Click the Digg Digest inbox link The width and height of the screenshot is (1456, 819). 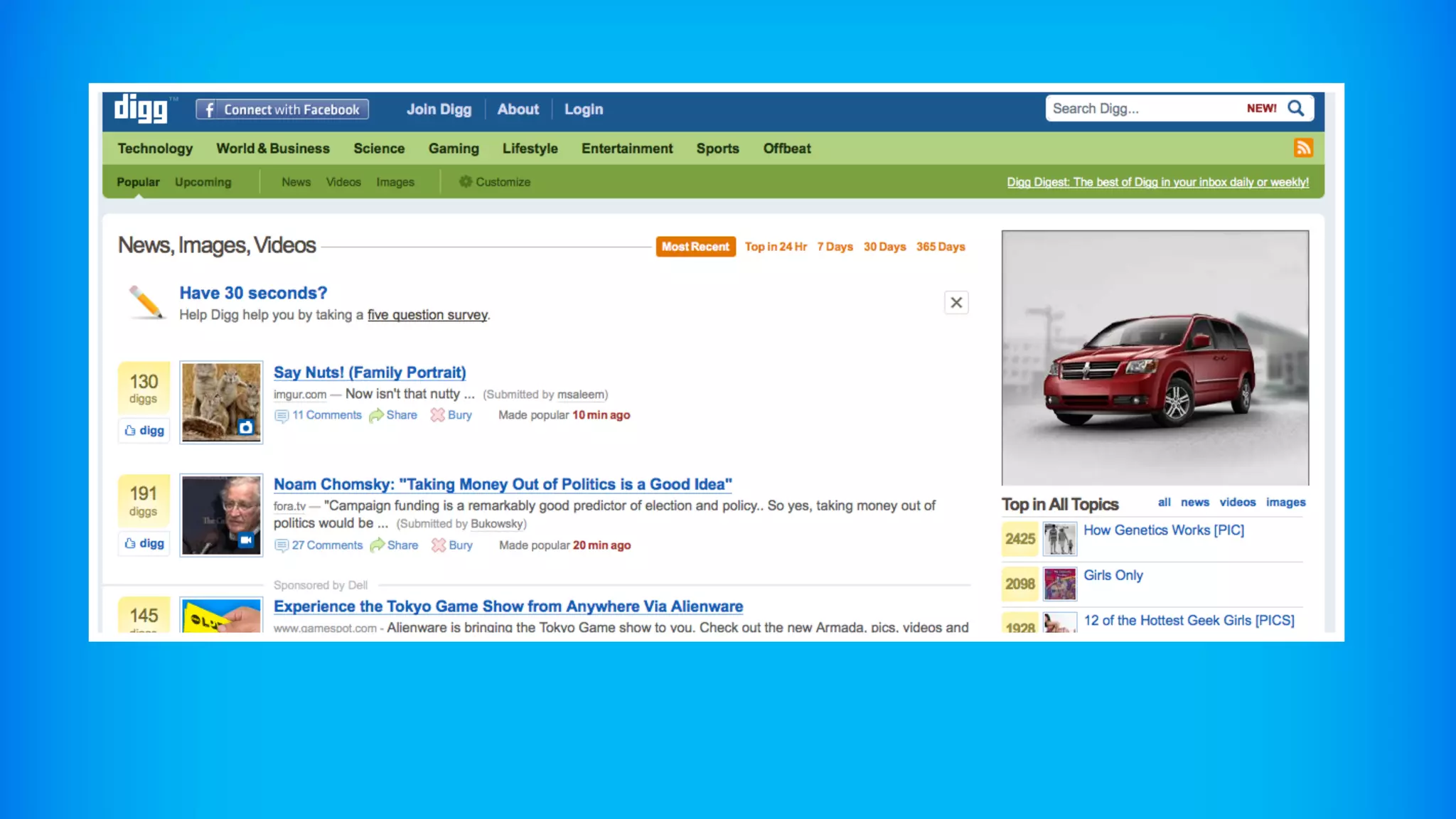(1157, 182)
